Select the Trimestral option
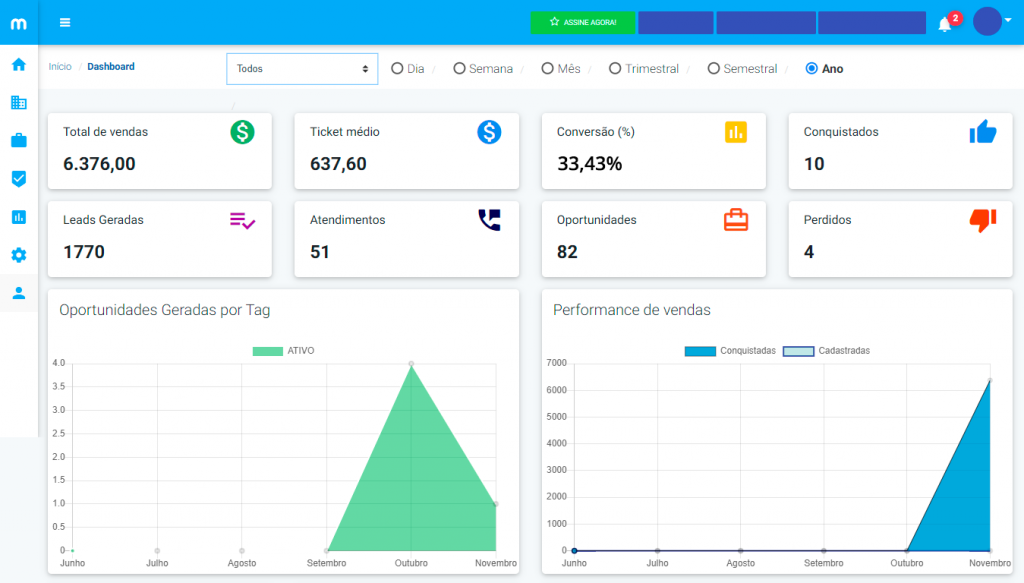This screenshot has width=1024, height=583. click(617, 69)
